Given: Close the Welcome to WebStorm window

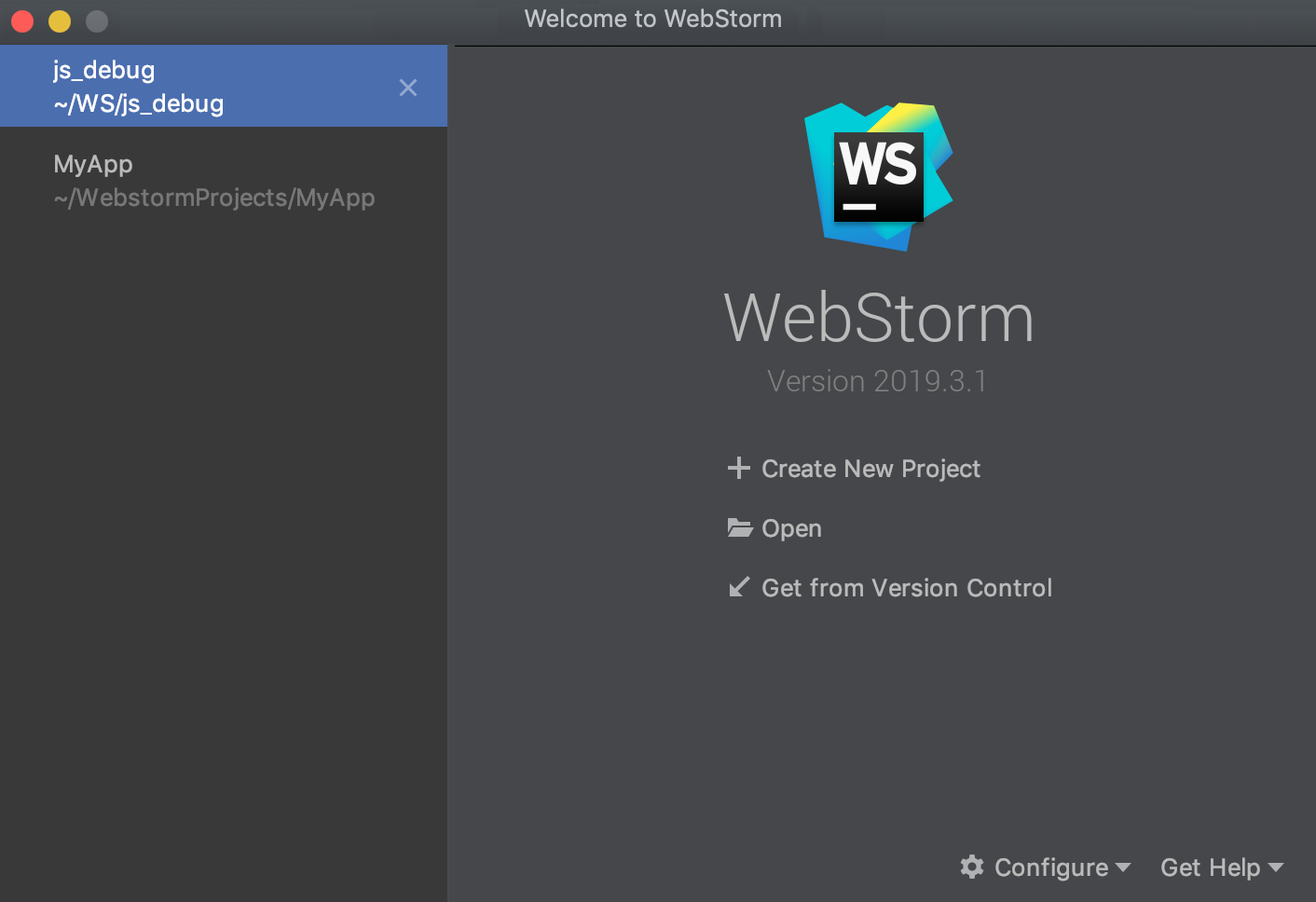Looking at the screenshot, I should pyautogui.click(x=22, y=20).
